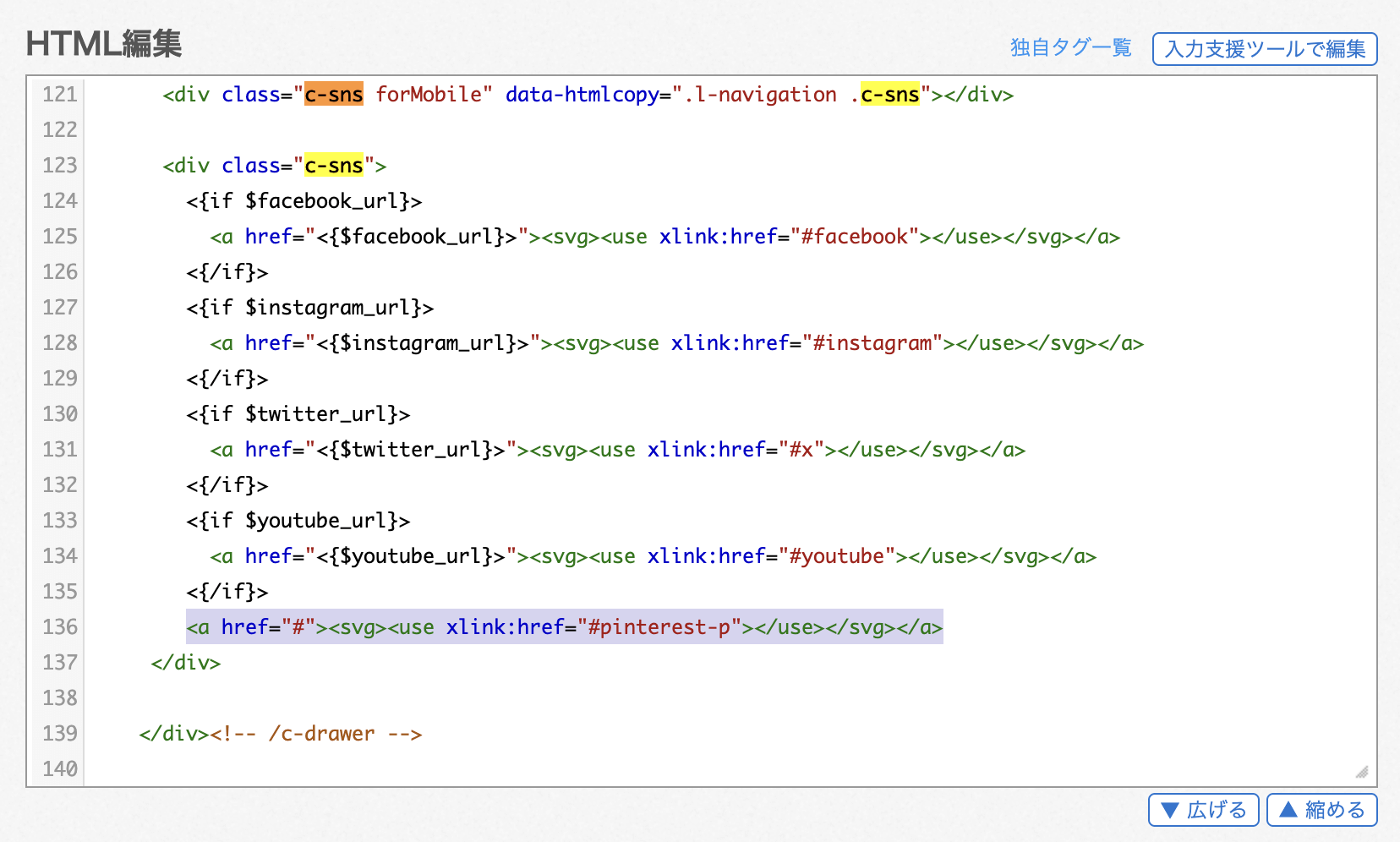The width and height of the screenshot is (1400, 842).
Task: Click the /c-drawer comment on line 139
Action: [x=316, y=734]
